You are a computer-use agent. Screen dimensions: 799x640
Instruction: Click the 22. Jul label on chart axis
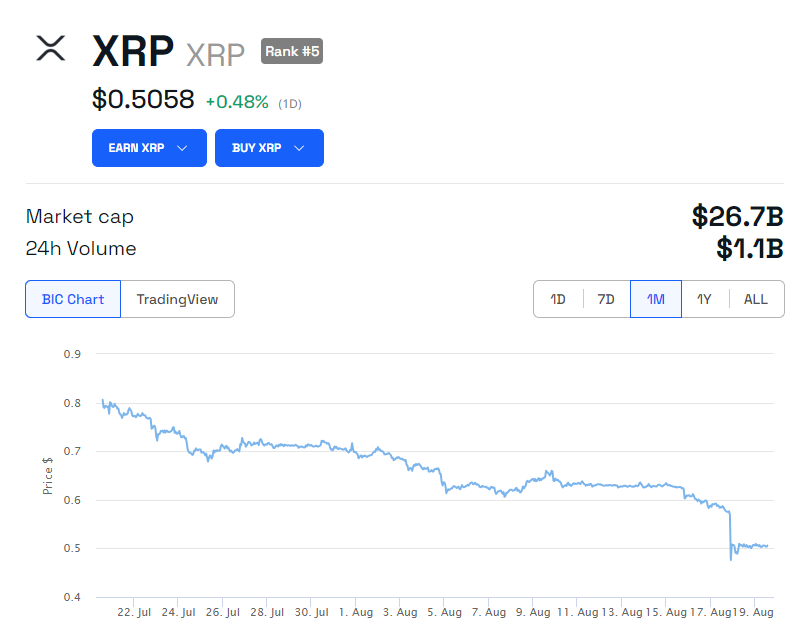pyautogui.click(x=134, y=612)
